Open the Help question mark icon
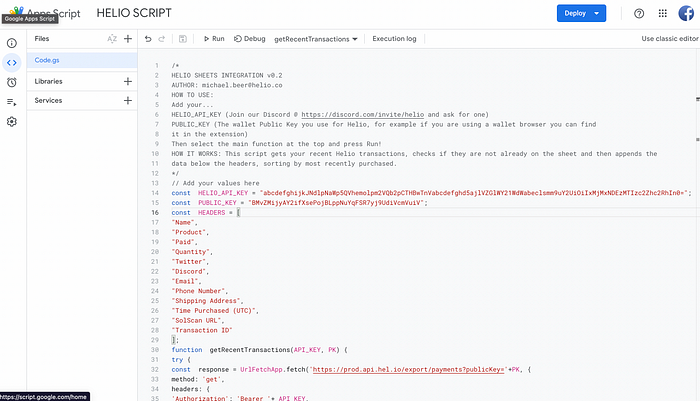Image resolution: width=700 pixels, height=401 pixels. click(639, 13)
